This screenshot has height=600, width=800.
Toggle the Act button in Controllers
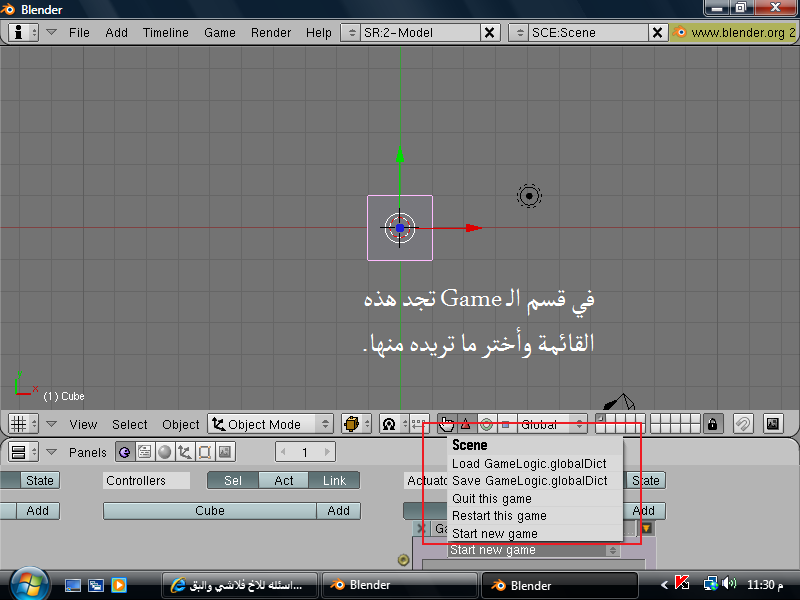(x=284, y=481)
